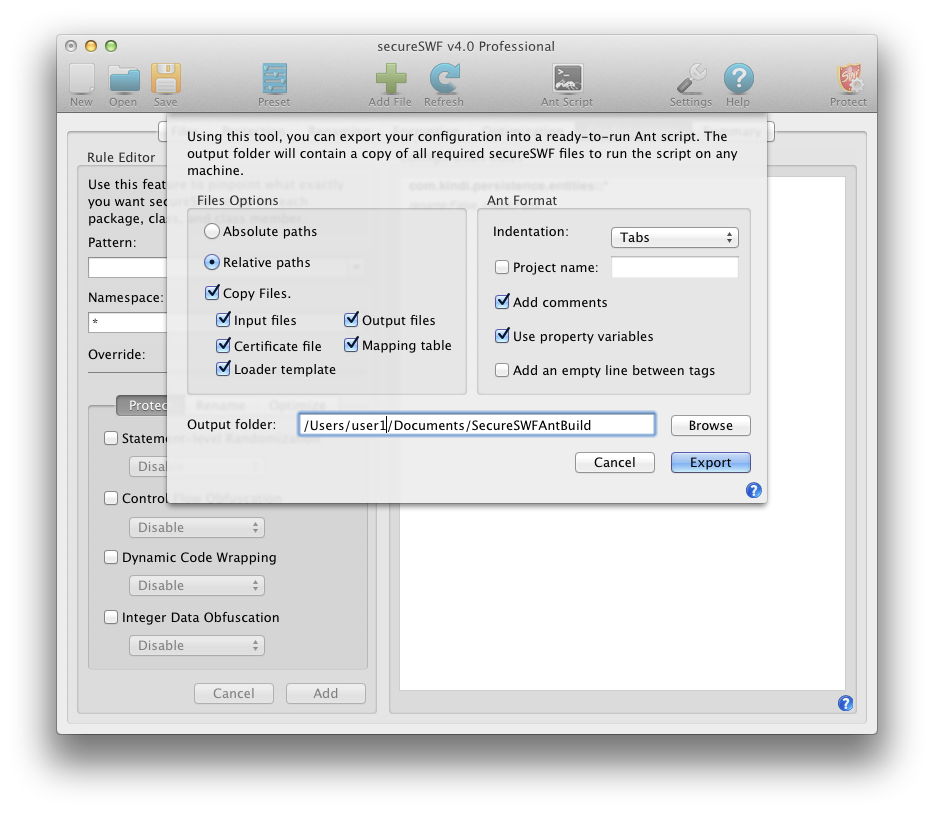The height and width of the screenshot is (813, 934).
Task: Click the Export button
Action: click(x=710, y=462)
